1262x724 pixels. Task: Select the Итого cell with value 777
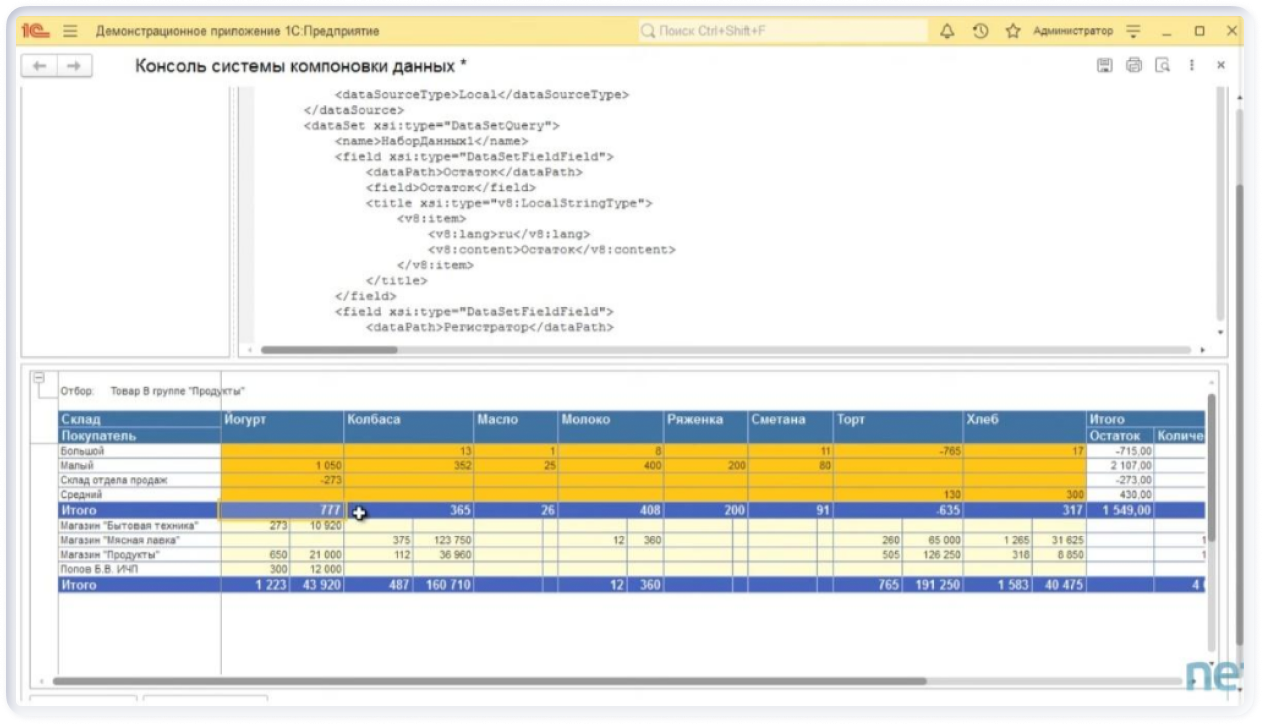point(282,510)
